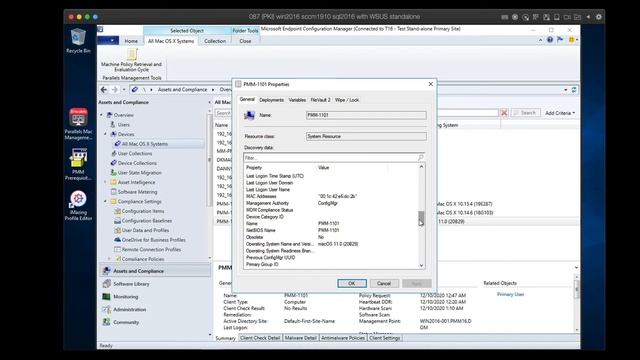Open the Administration workspace
Screen dimensions: 640x360
point(129,309)
